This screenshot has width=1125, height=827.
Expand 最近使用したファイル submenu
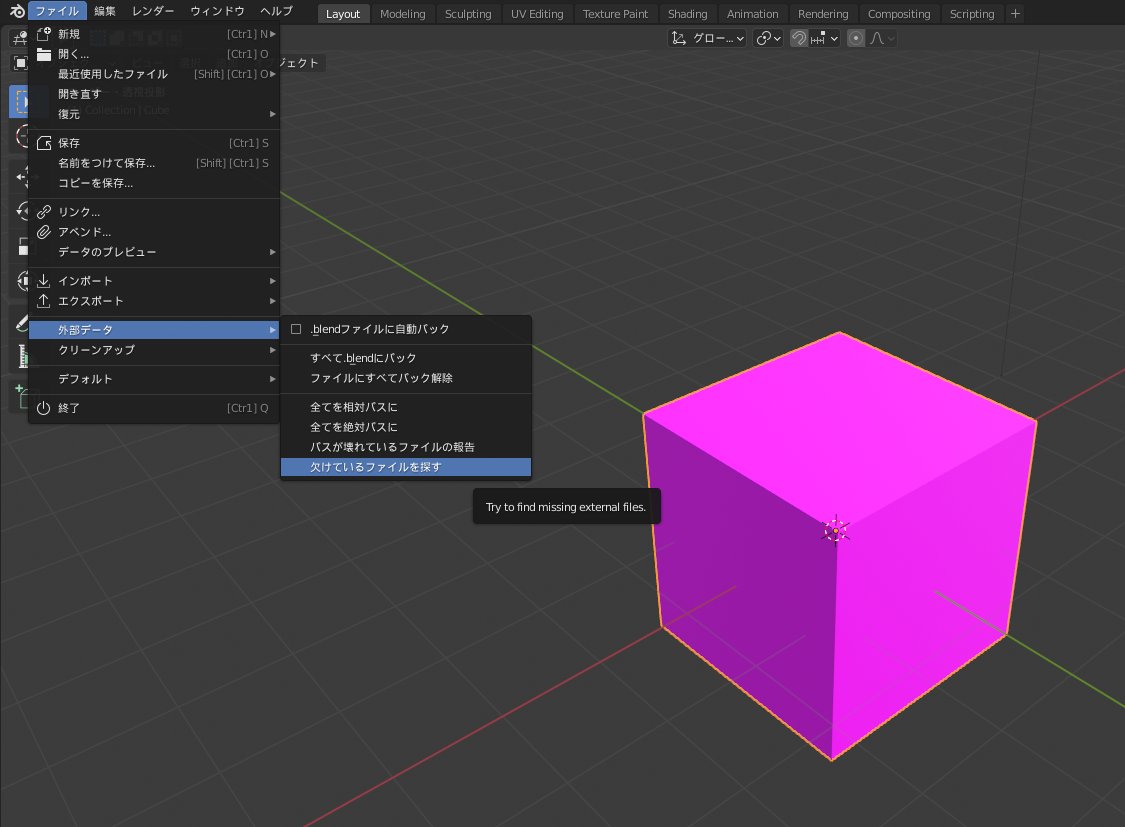273,74
